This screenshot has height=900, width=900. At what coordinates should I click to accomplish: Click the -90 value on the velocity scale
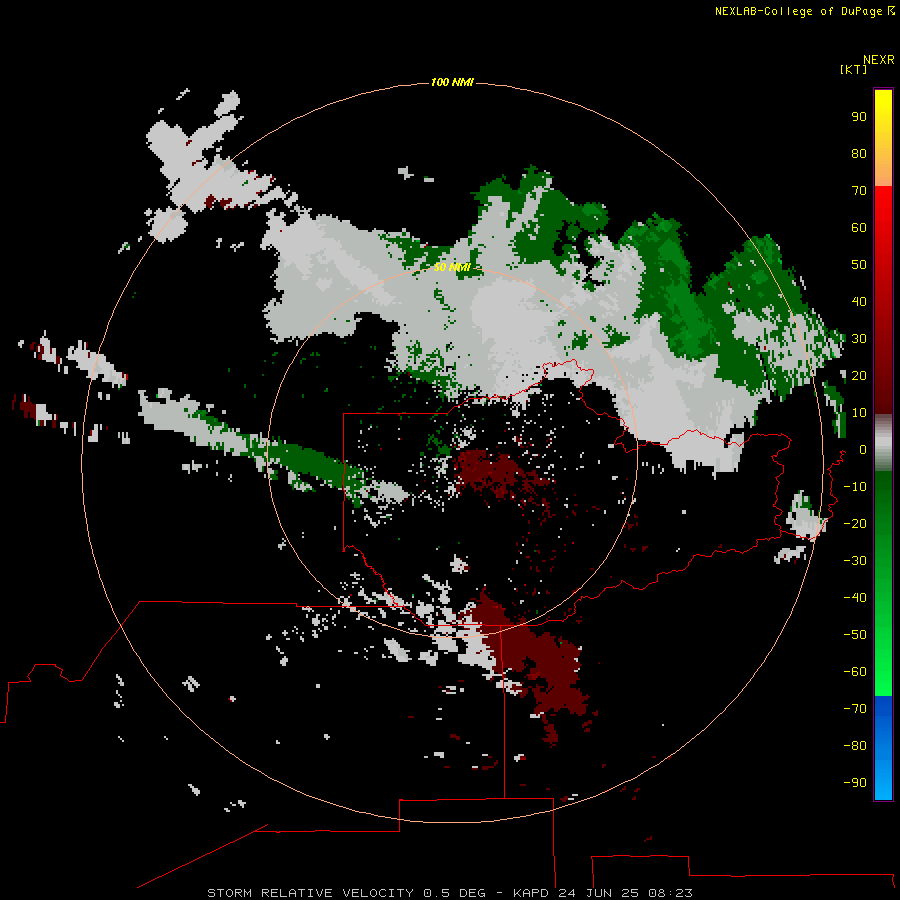[x=855, y=783]
